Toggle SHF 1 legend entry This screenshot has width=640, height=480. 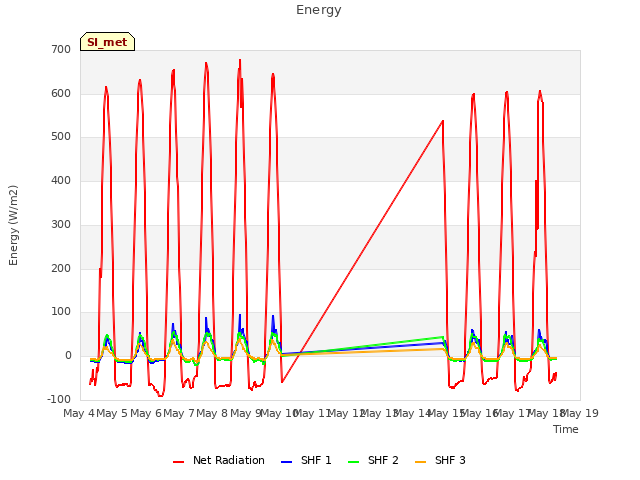click(x=306, y=460)
